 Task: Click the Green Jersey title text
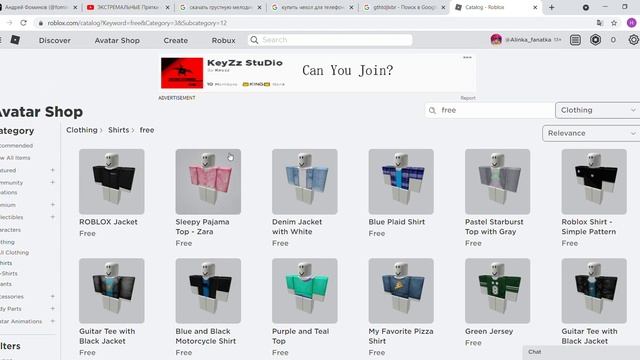[x=489, y=331]
